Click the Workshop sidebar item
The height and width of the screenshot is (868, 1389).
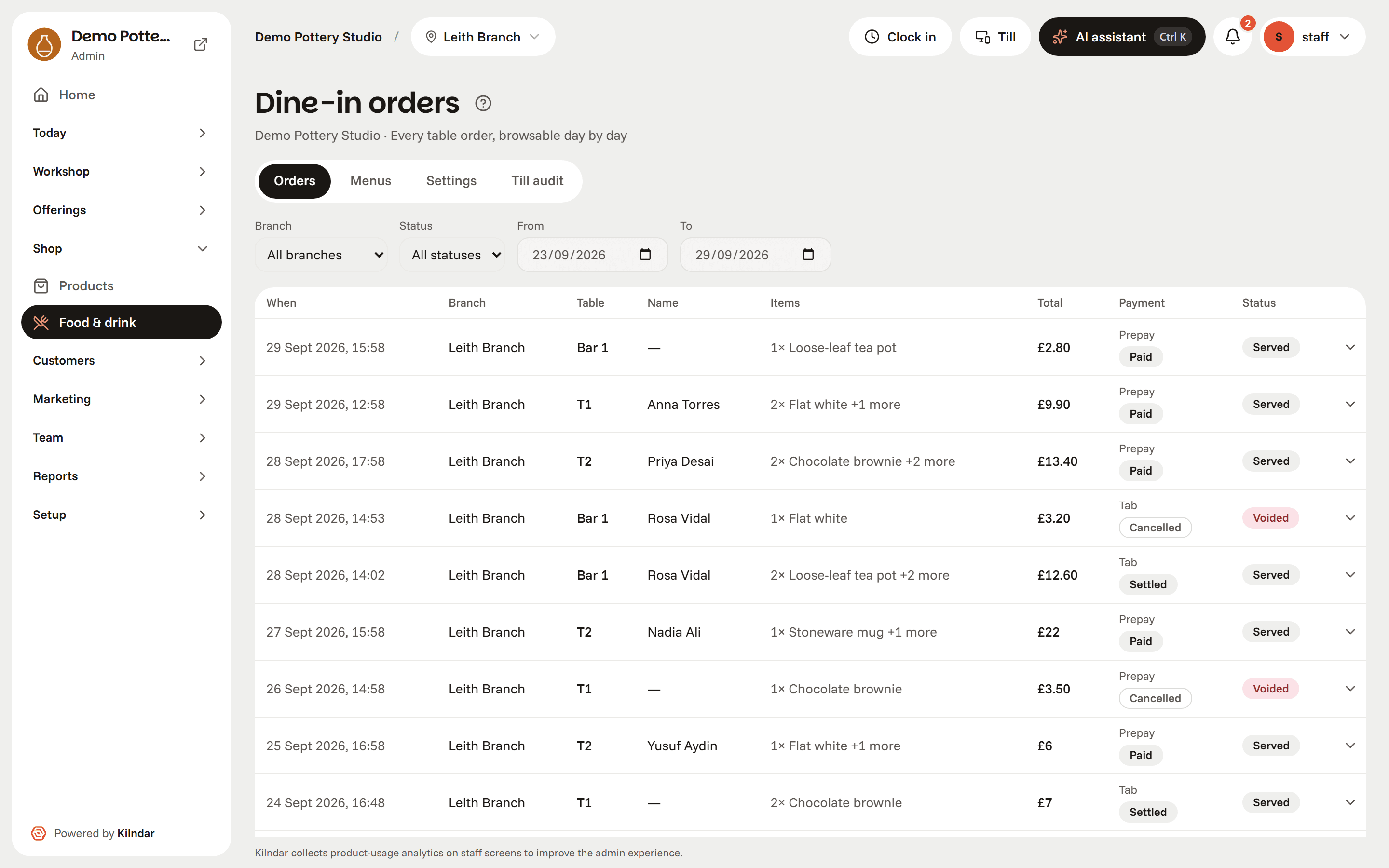coord(121,172)
